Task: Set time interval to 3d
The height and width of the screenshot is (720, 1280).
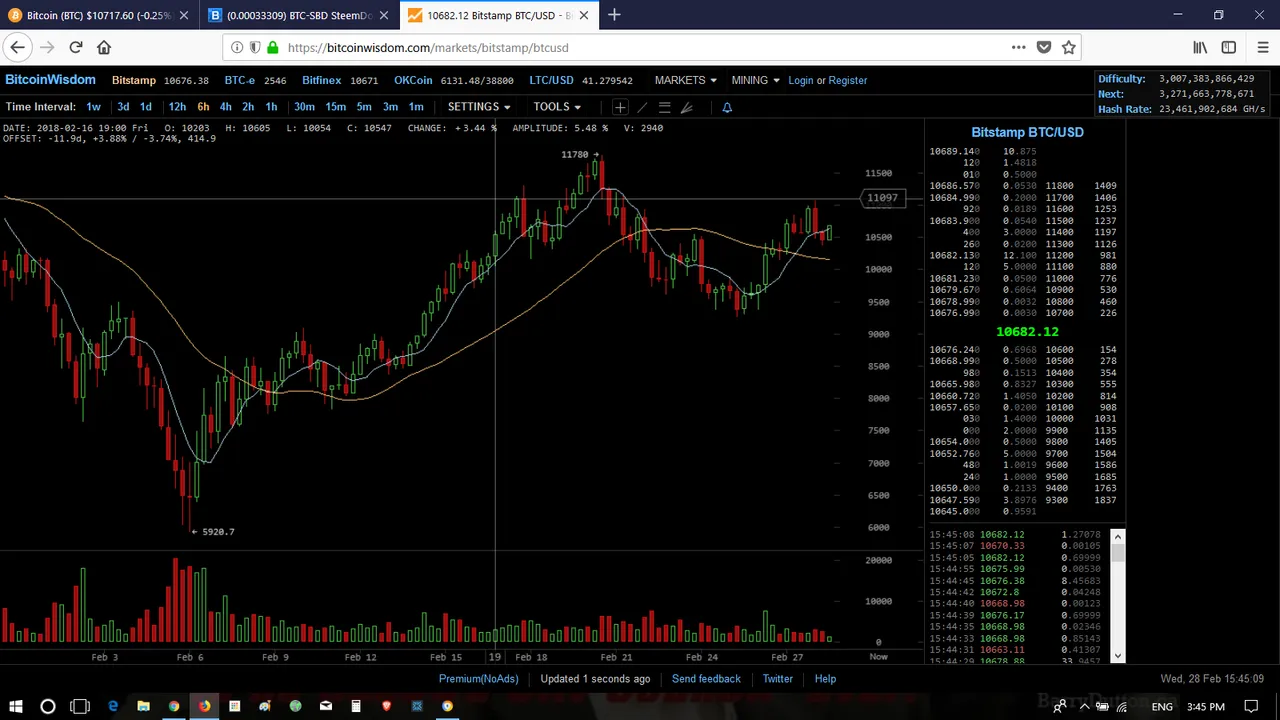Action: tap(123, 107)
